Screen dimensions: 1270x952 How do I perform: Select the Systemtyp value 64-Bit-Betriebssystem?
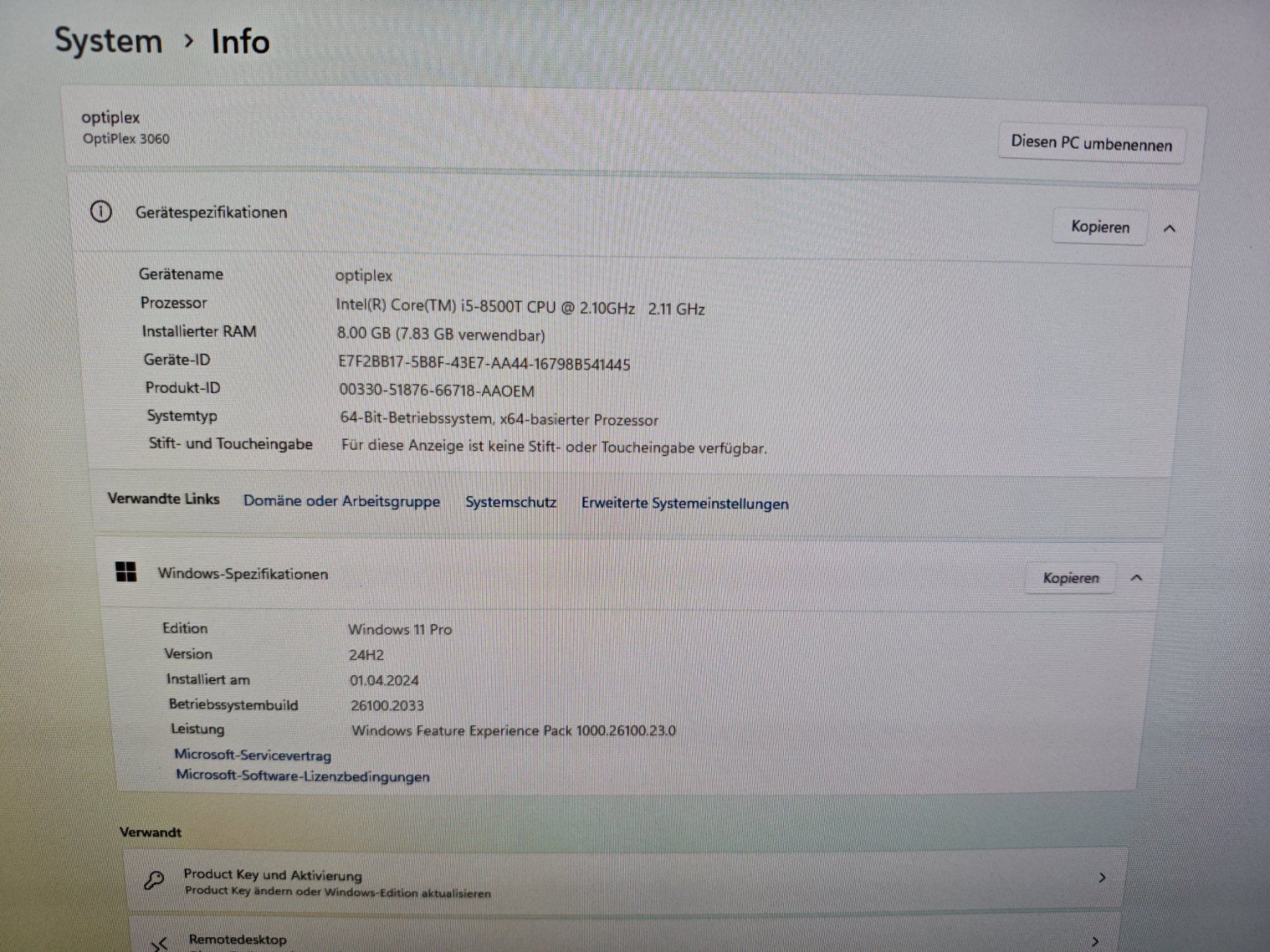(x=499, y=419)
